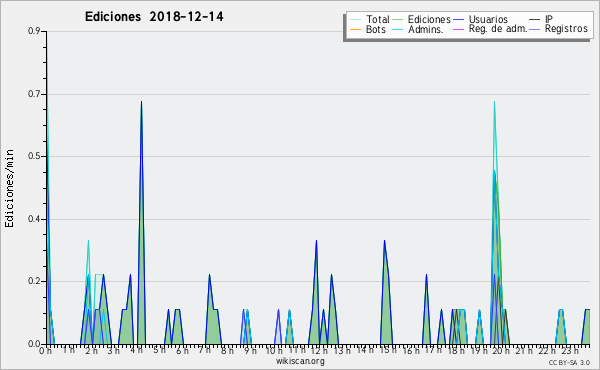Click the '7 h' hour label
This screenshot has width=600, height=370.
204,350
